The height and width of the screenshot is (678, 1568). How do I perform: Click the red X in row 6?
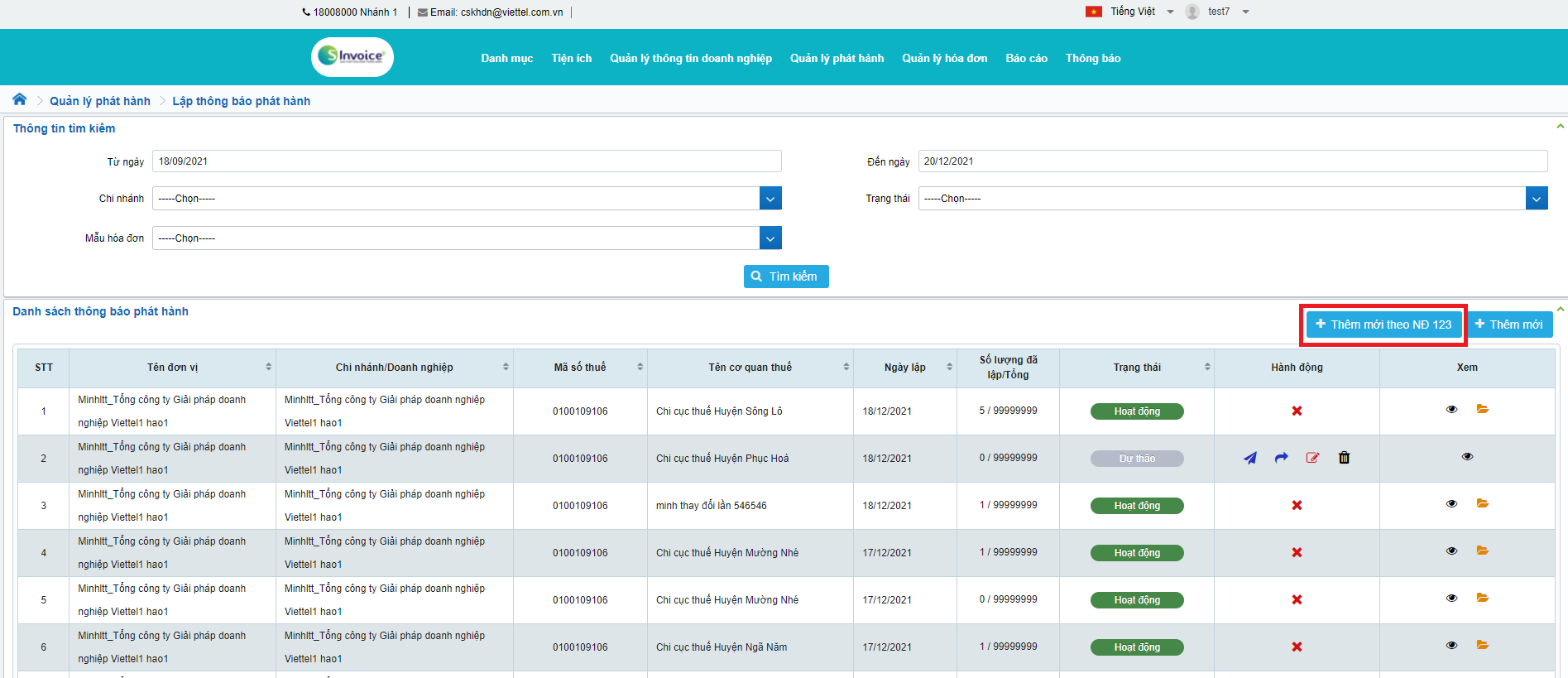pos(1297,647)
